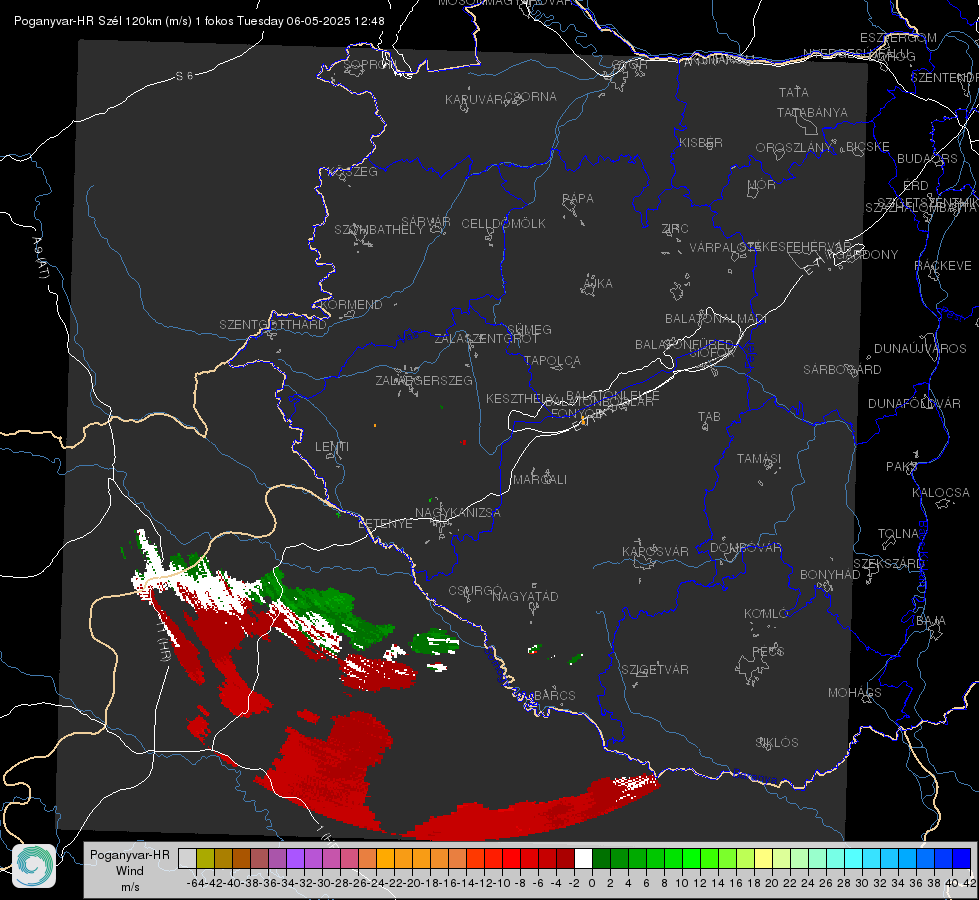Viewport: 979px width, 900px height.
Task: Click the ZALAEGERSZEG label
Action: (x=424, y=380)
